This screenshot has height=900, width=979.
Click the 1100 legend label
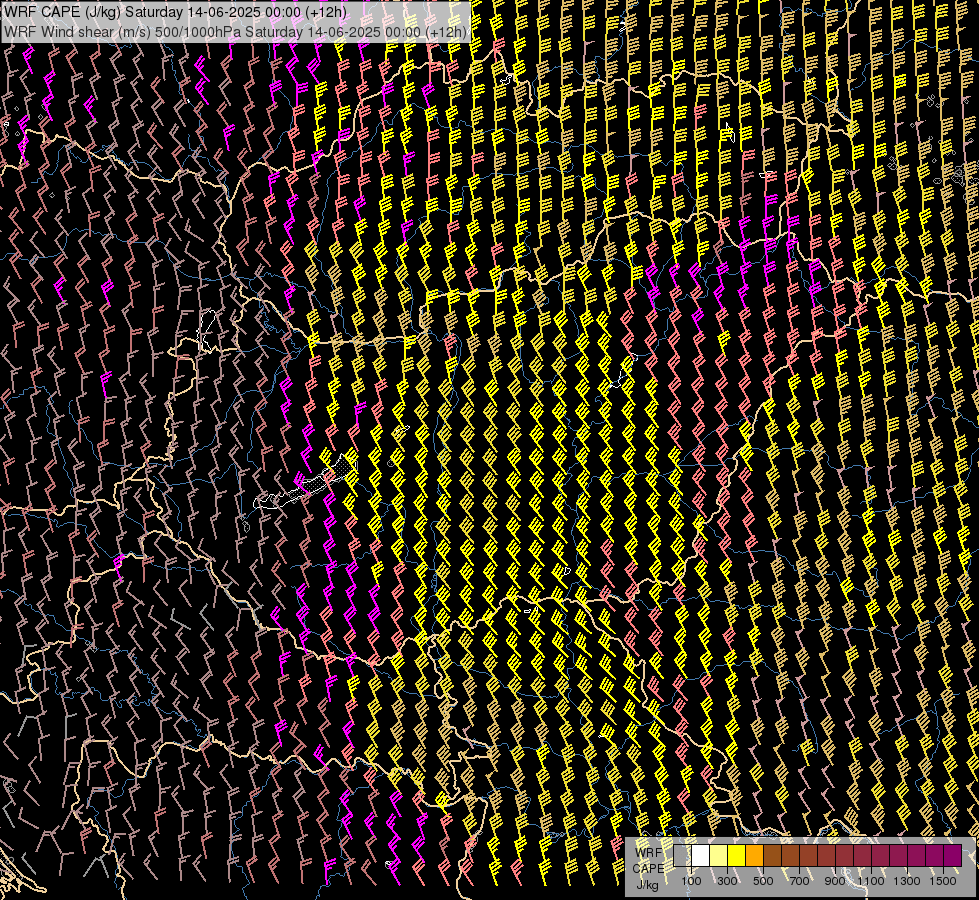pyautogui.click(x=871, y=881)
